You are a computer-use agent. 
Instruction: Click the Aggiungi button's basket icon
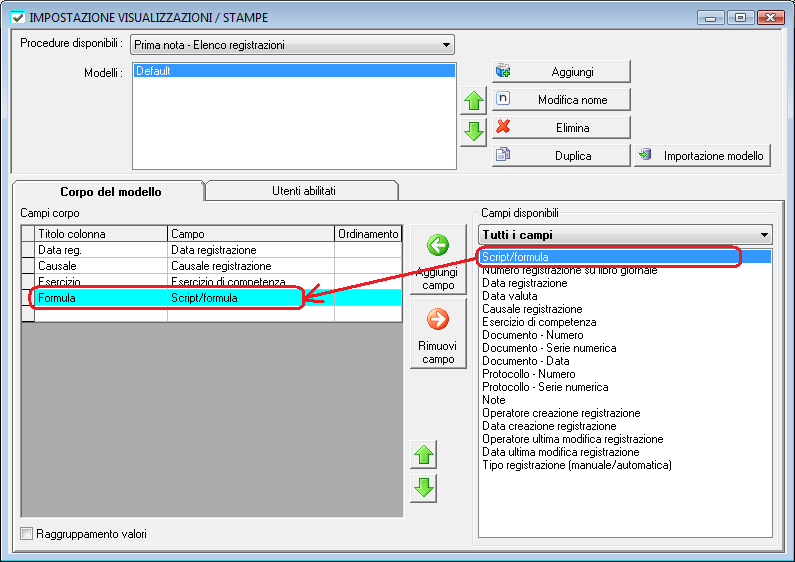pos(503,71)
